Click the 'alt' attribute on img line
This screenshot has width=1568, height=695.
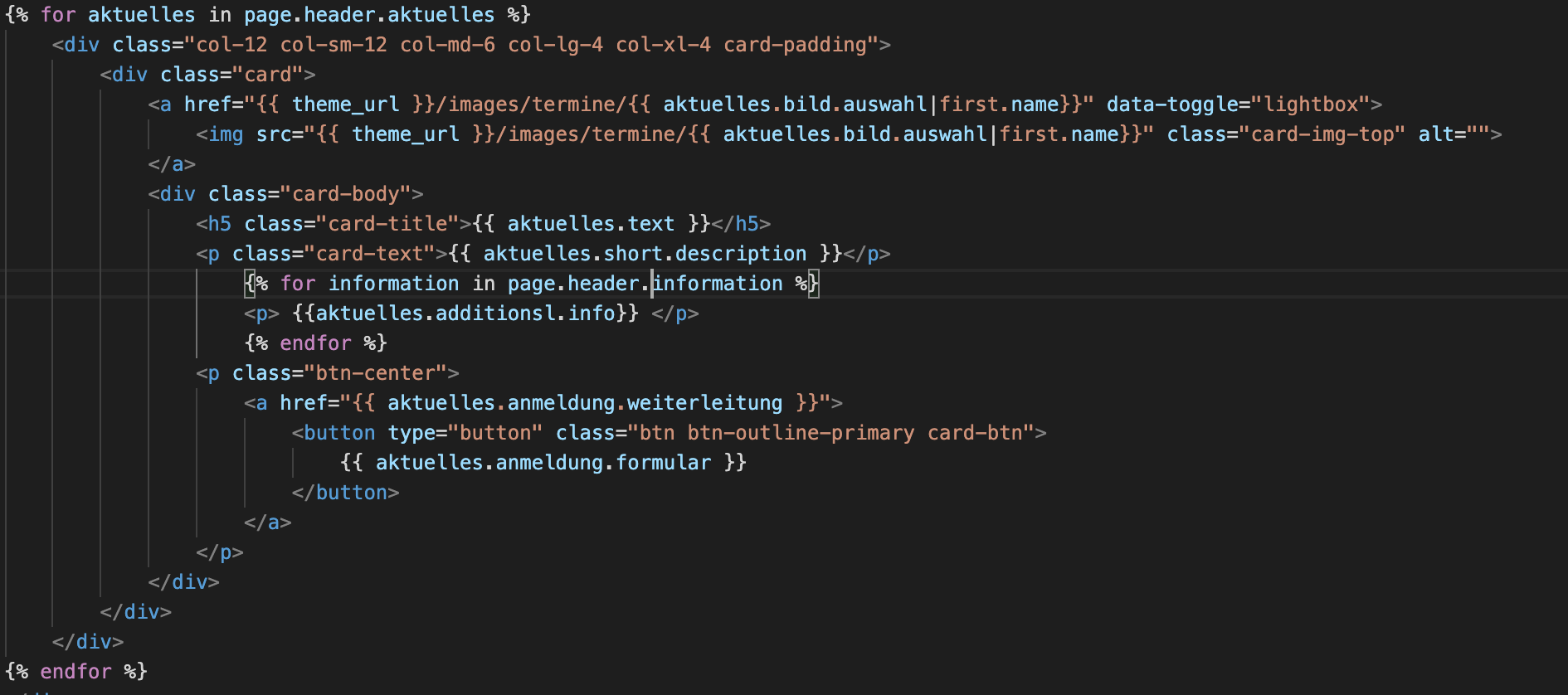tap(1436, 134)
